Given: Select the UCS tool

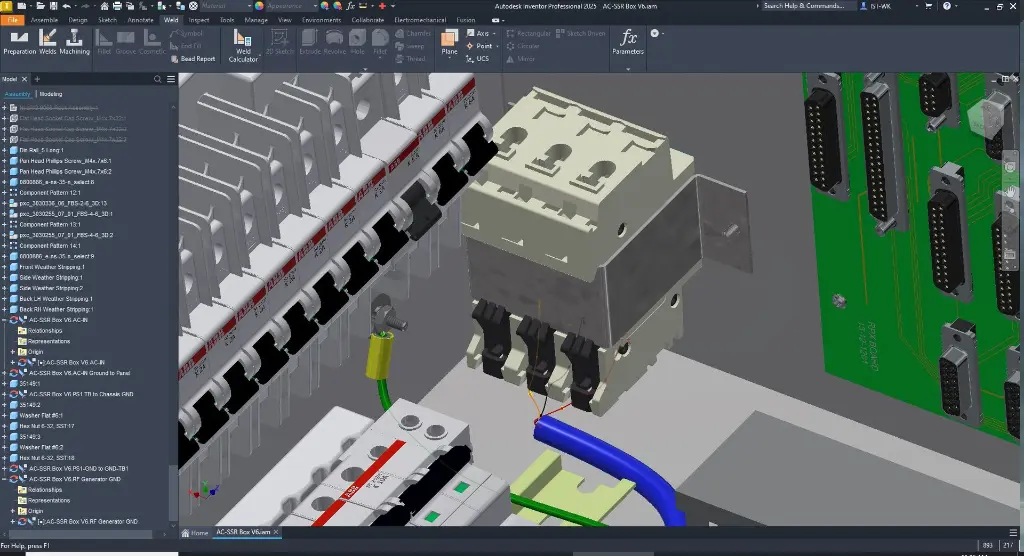Looking at the screenshot, I should (x=477, y=59).
